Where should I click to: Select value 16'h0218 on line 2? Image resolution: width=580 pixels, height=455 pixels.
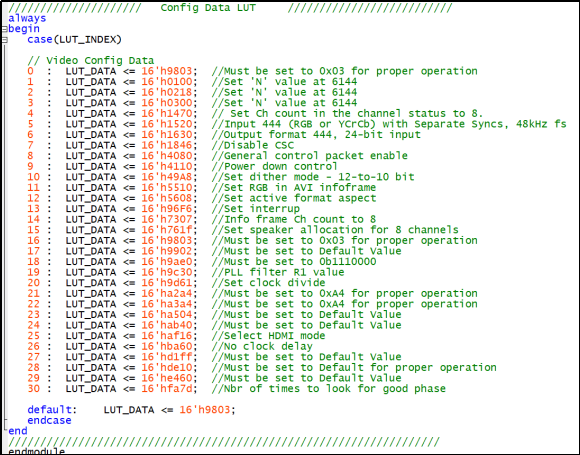pos(167,92)
